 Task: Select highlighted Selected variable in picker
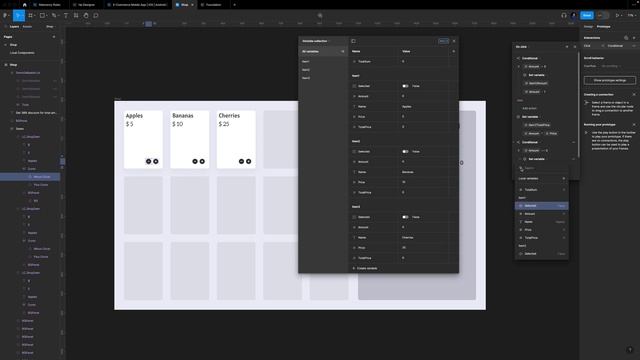tap(542, 206)
